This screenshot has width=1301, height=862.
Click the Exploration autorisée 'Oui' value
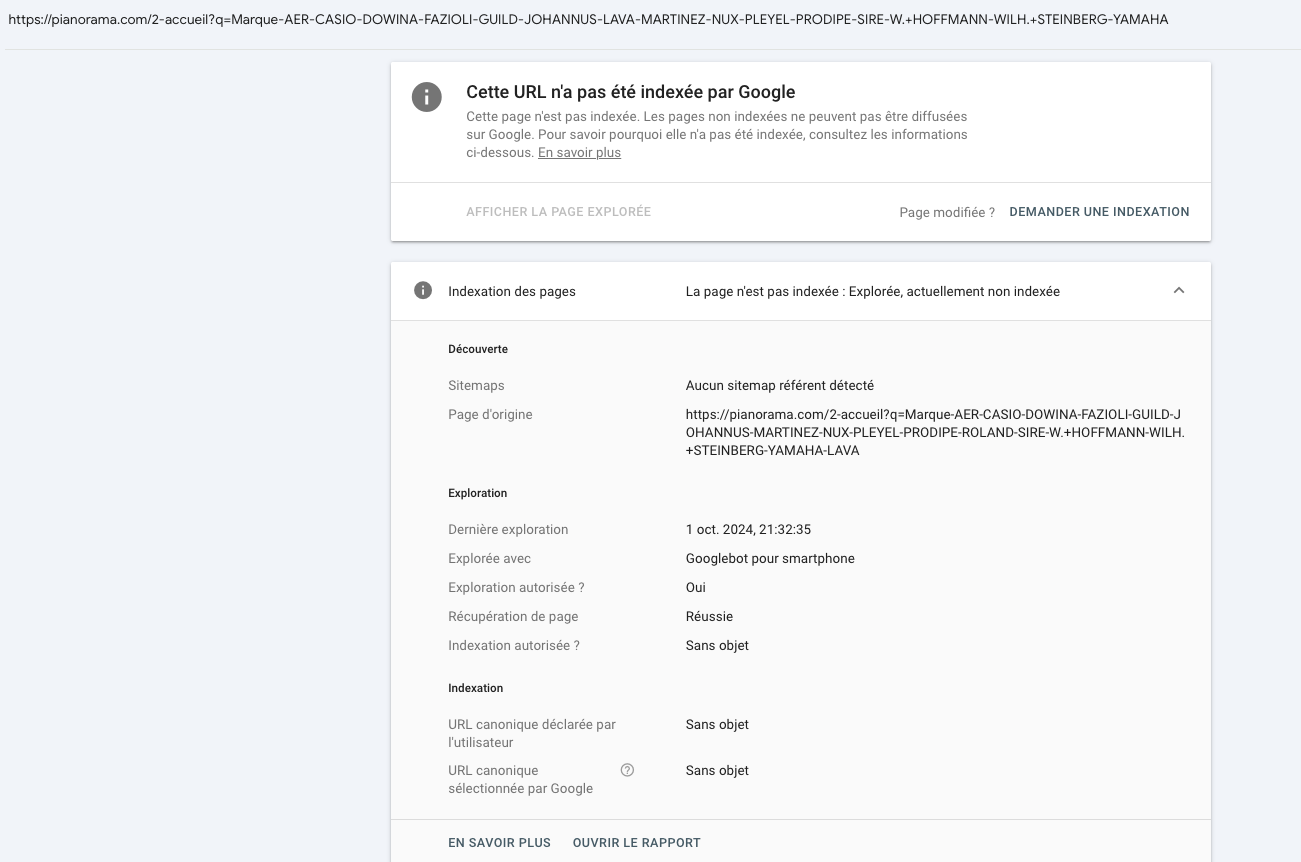tap(696, 588)
